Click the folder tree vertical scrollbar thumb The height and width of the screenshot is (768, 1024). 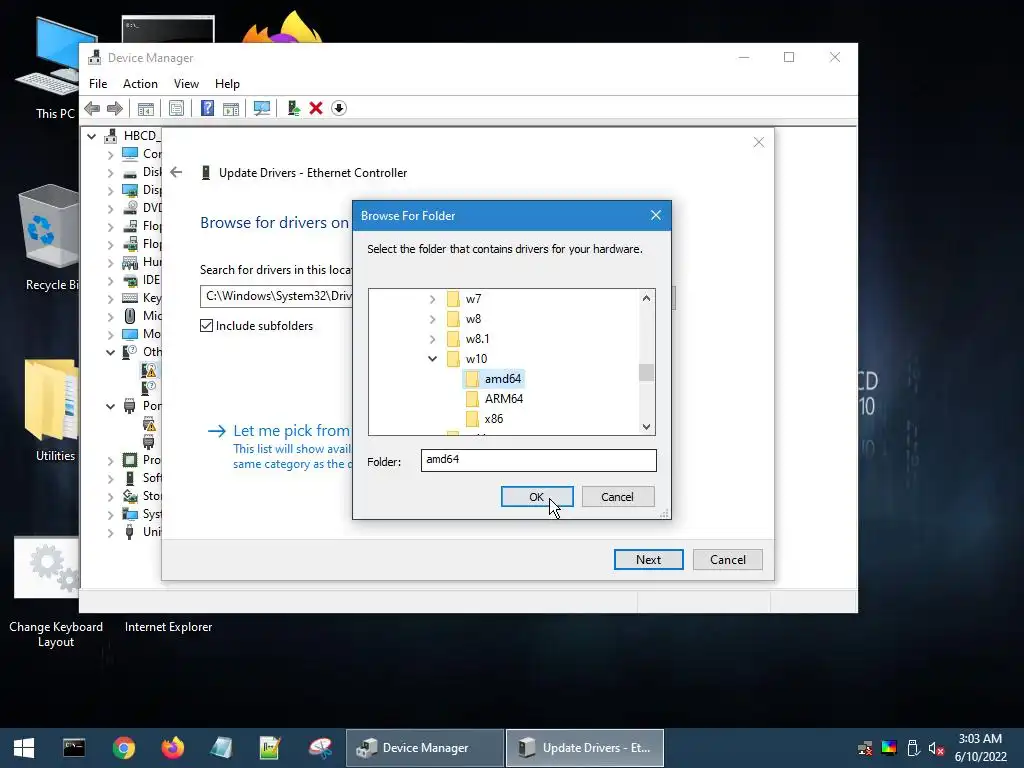646,372
